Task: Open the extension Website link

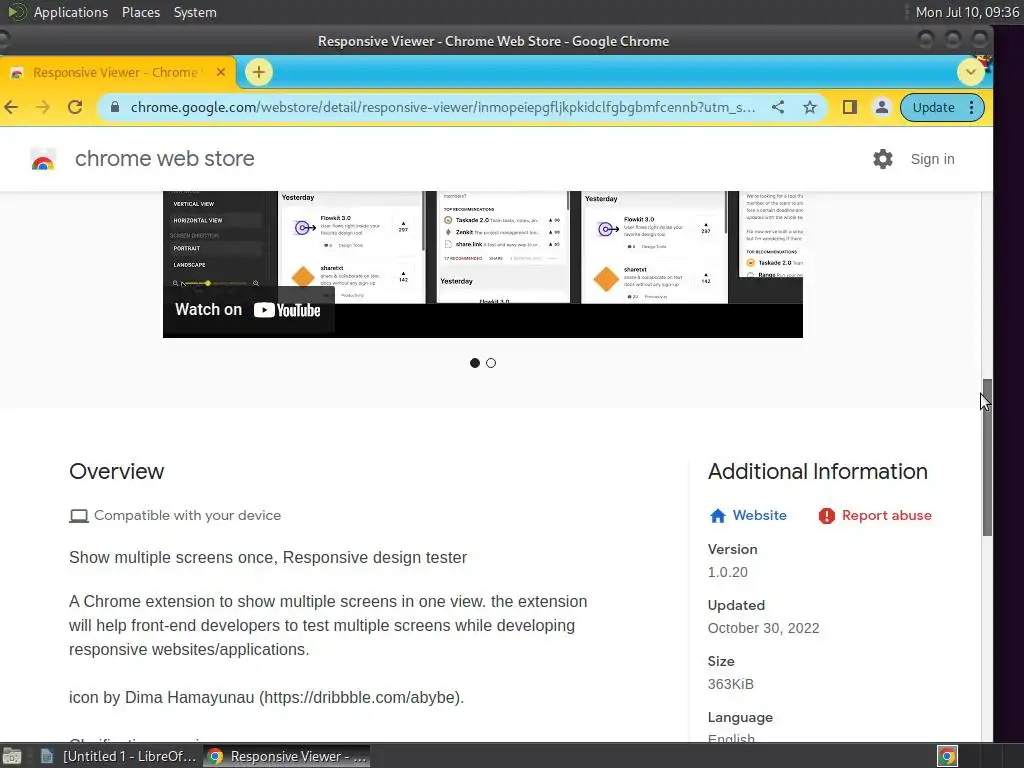Action: coord(760,515)
